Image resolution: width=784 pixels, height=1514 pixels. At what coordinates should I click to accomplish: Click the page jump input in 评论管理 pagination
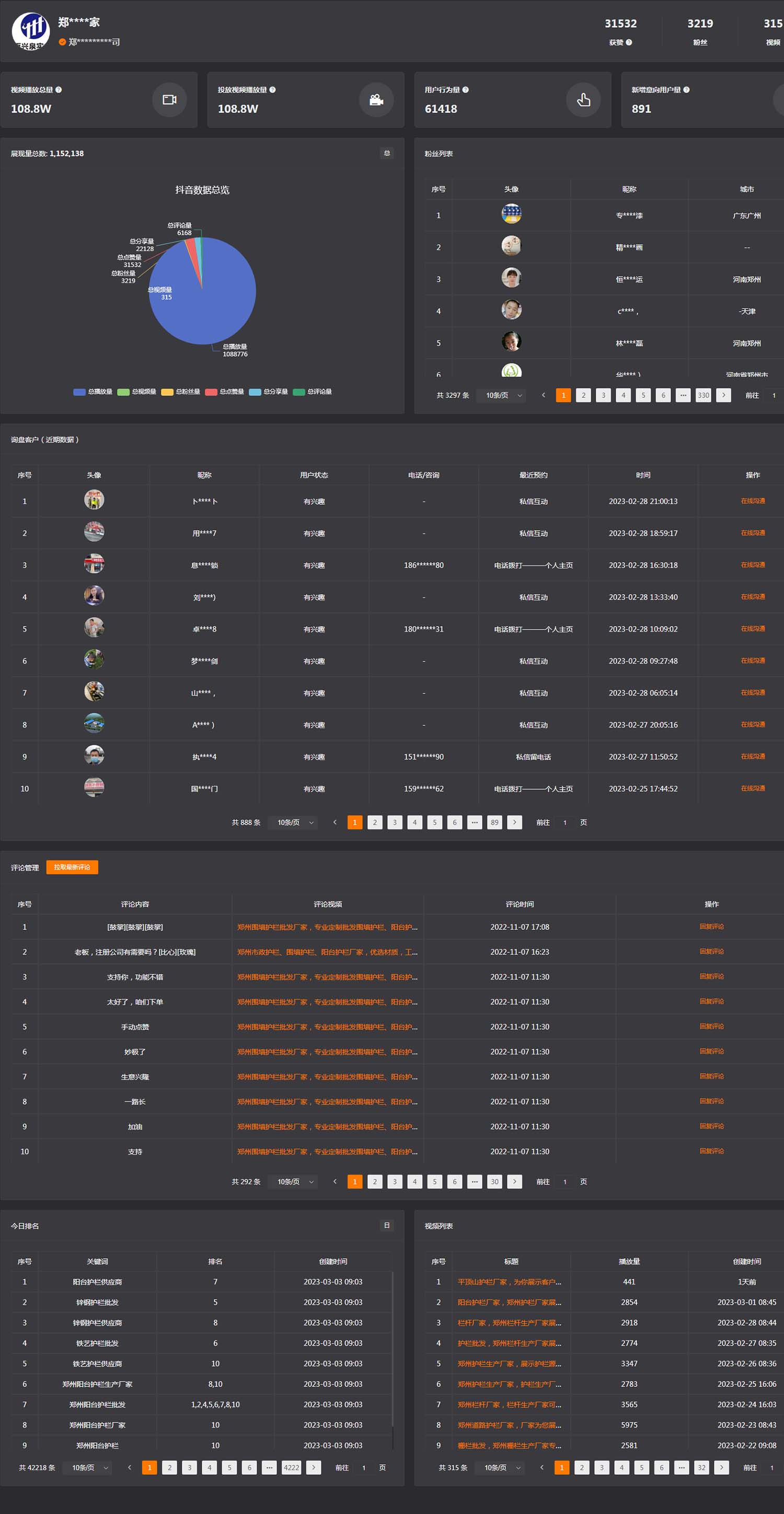point(565,1181)
